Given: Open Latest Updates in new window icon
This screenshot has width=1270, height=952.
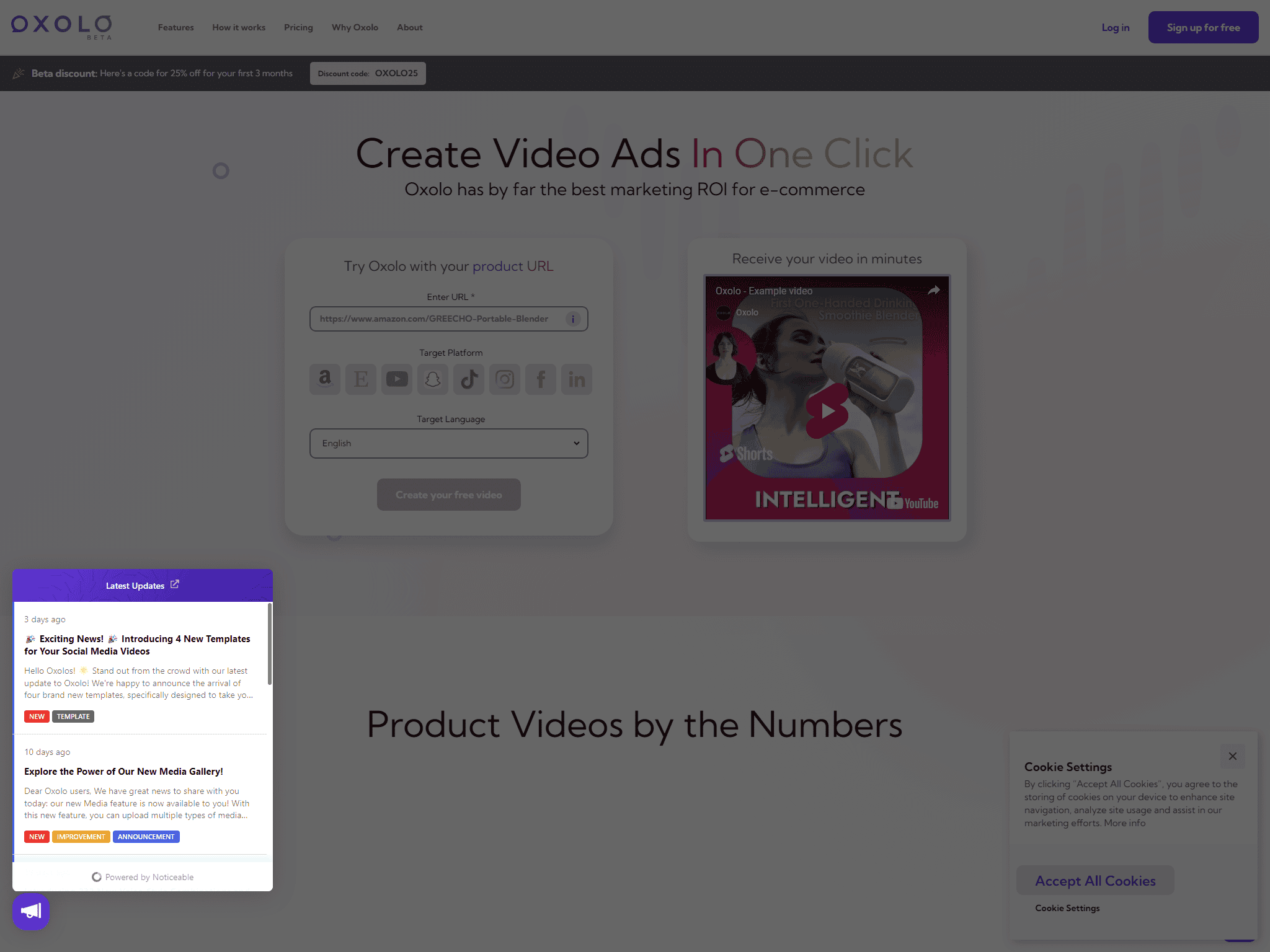Looking at the screenshot, I should pyautogui.click(x=175, y=584).
